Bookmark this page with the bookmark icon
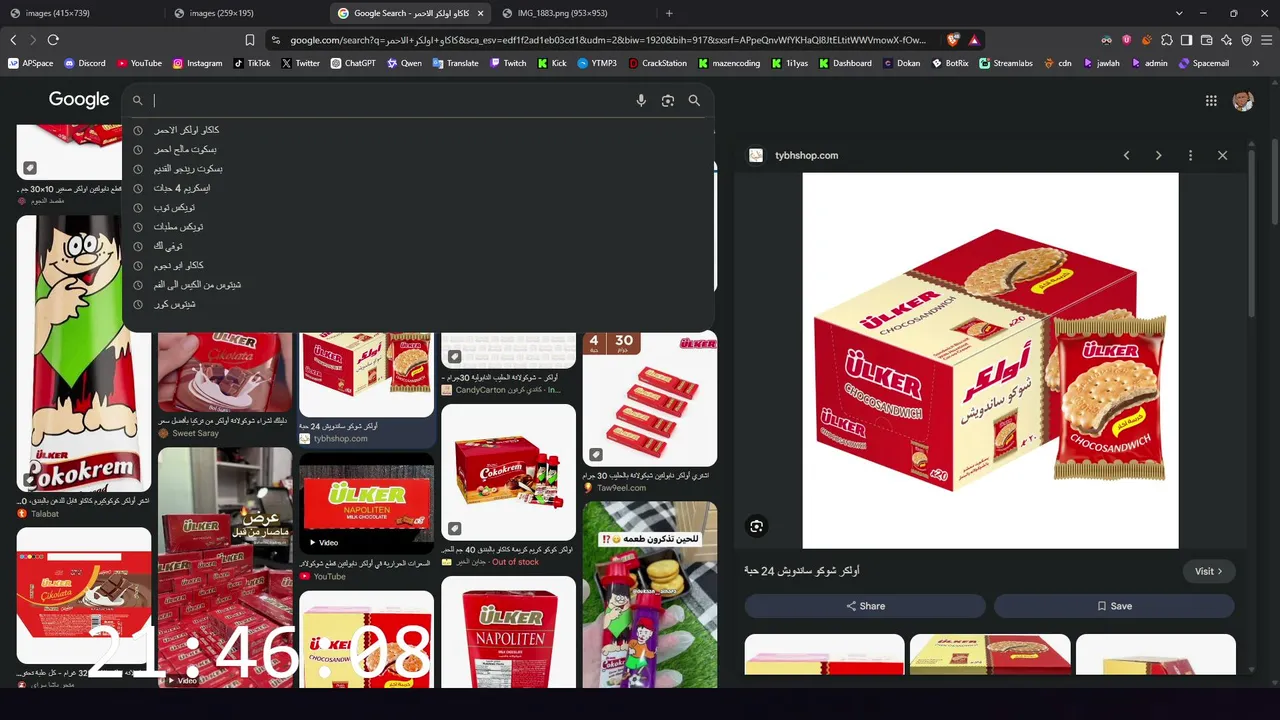 click(x=250, y=40)
